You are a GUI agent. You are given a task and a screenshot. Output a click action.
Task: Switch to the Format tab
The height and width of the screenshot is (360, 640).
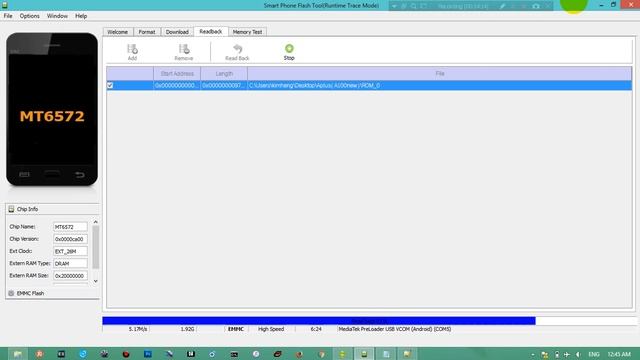point(147,32)
